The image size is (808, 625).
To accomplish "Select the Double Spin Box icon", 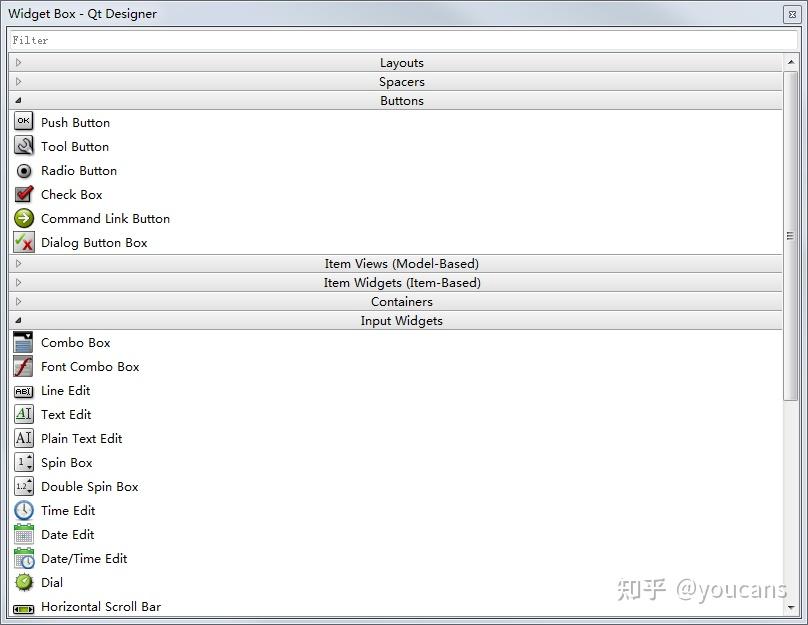I will coord(24,486).
